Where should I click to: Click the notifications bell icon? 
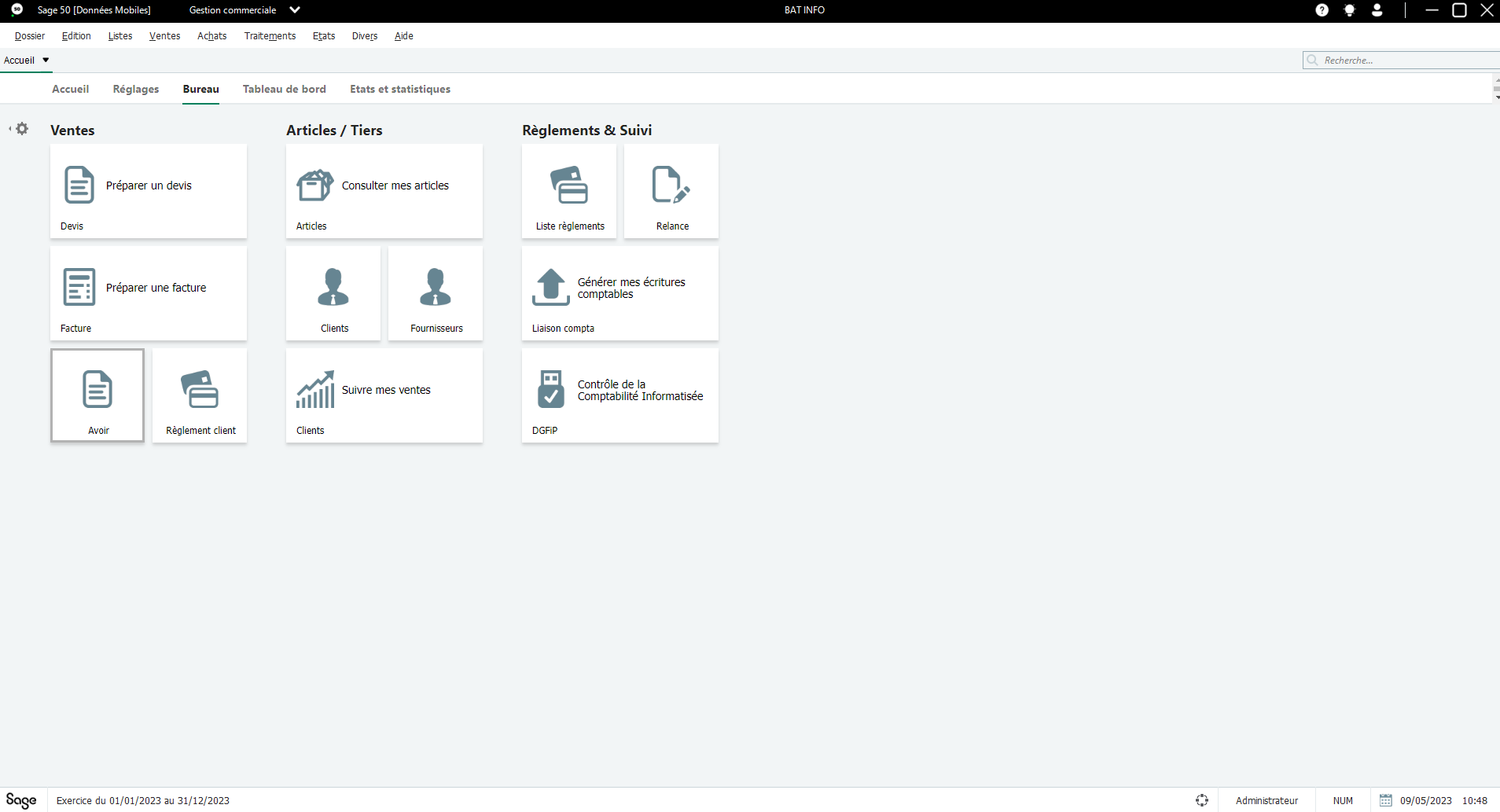point(1349,10)
